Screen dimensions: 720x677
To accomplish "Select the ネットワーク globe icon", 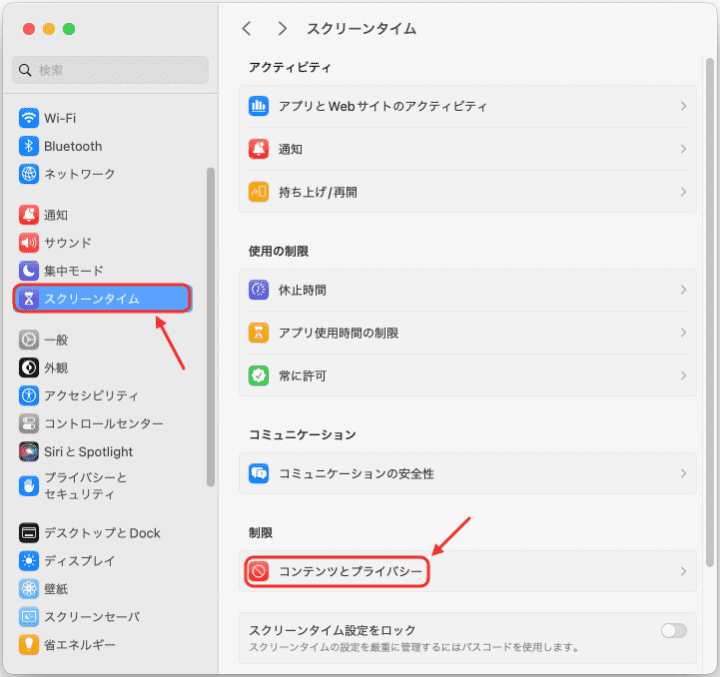I will (x=28, y=174).
